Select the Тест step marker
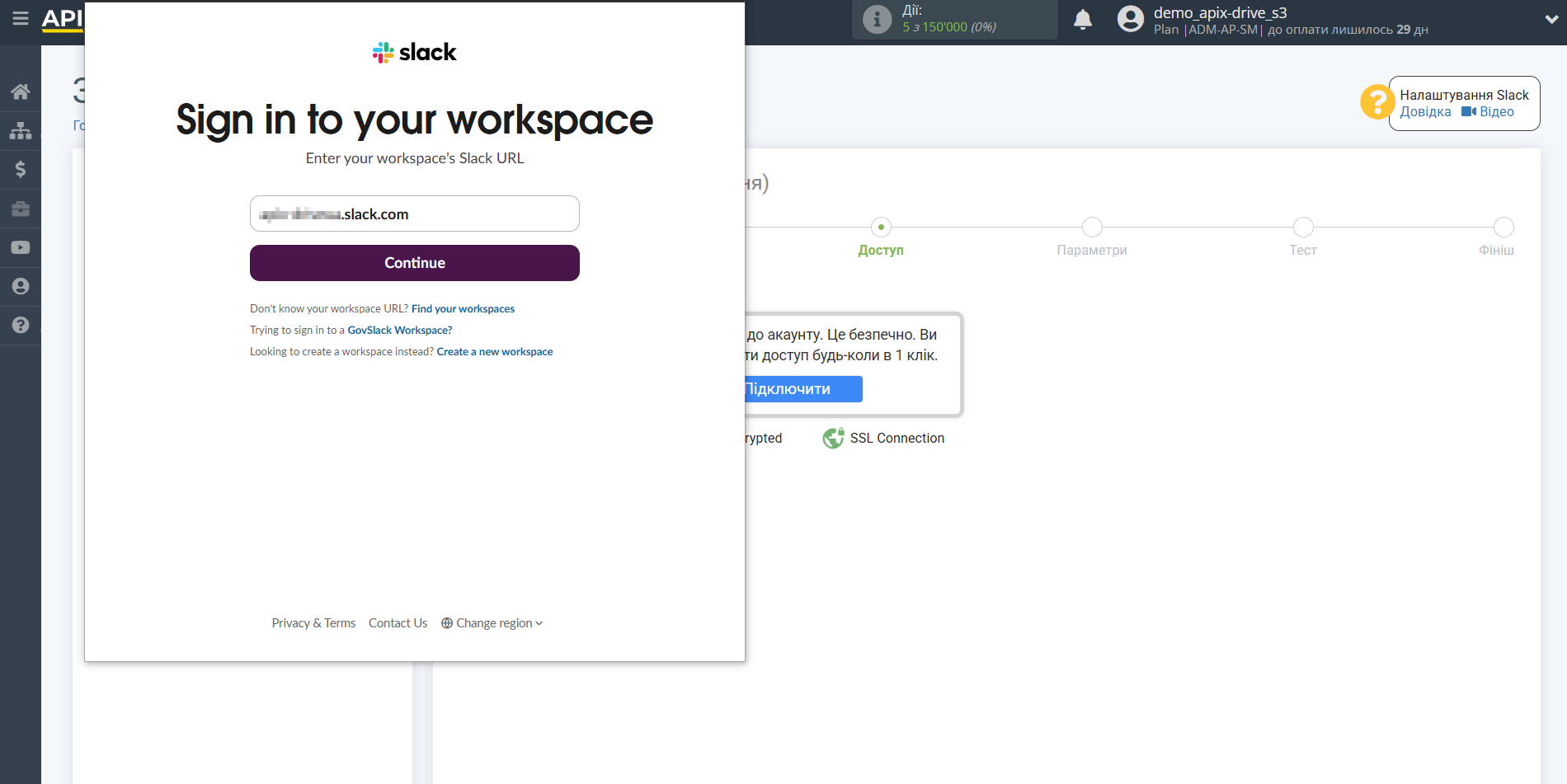1567x784 pixels. coord(1303,227)
